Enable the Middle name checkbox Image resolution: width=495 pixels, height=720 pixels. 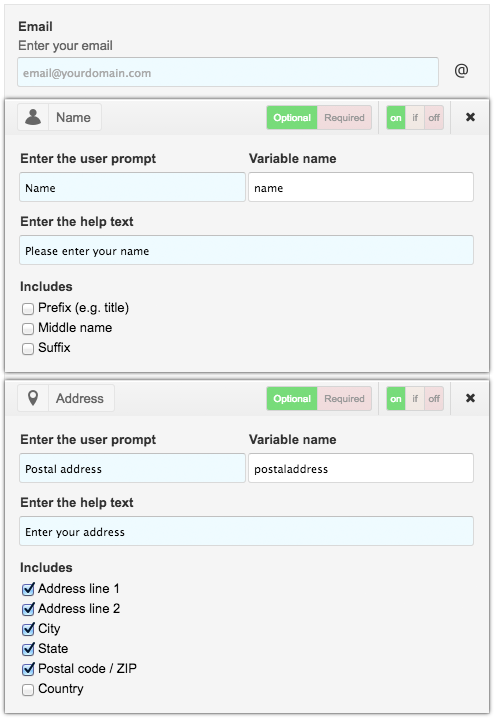click(28, 329)
